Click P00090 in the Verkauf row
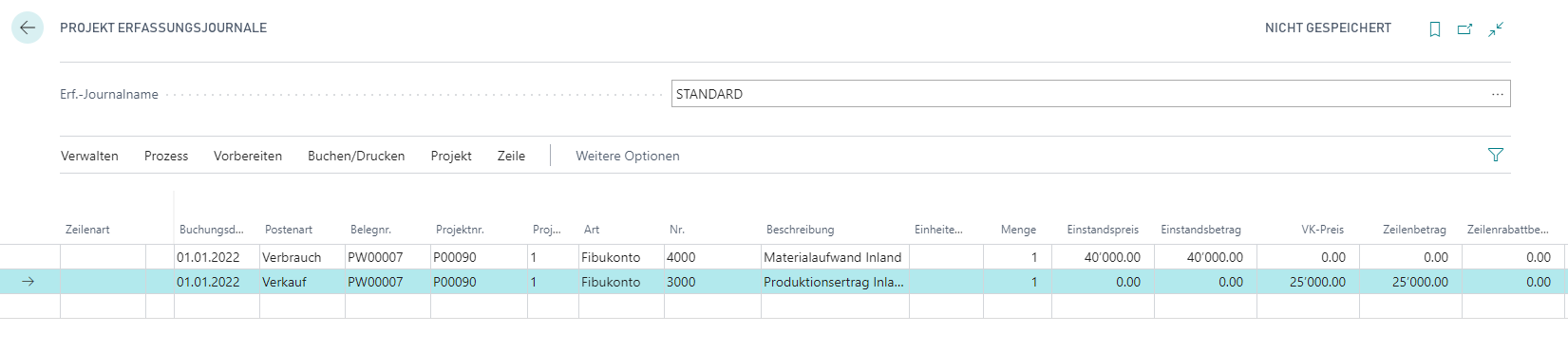The height and width of the screenshot is (352, 1568). [x=479, y=282]
